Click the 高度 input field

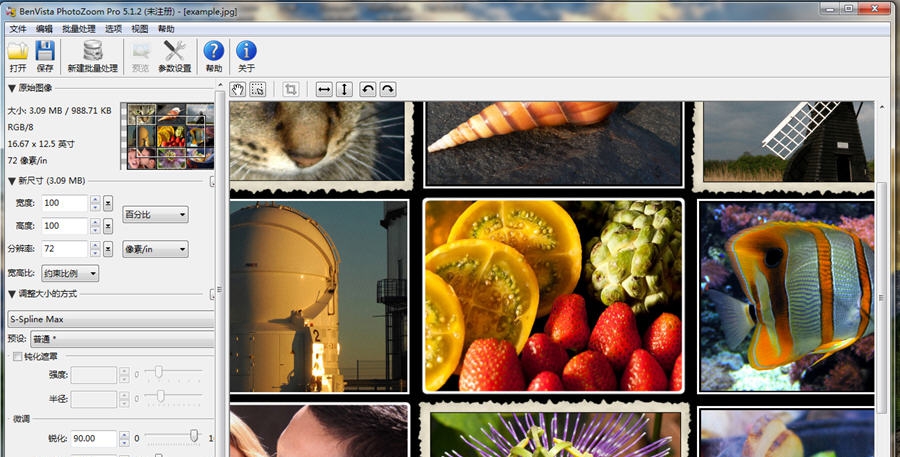64,226
